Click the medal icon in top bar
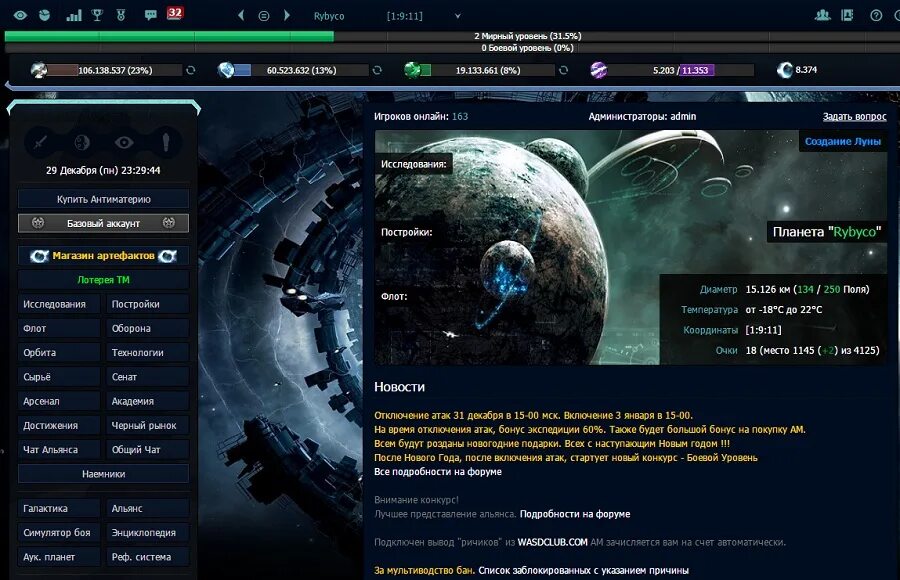Viewport: 900px width, 580px height. [121, 15]
